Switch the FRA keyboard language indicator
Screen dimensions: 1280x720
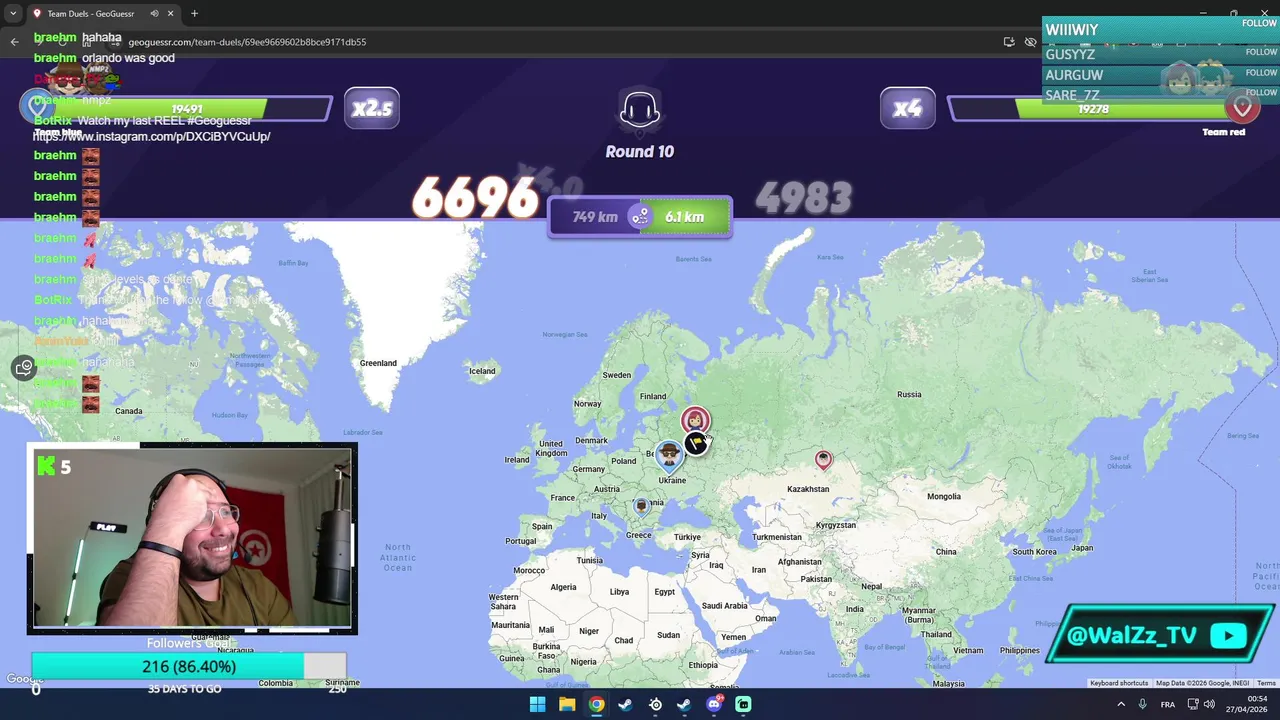[x=1167, y=704]
